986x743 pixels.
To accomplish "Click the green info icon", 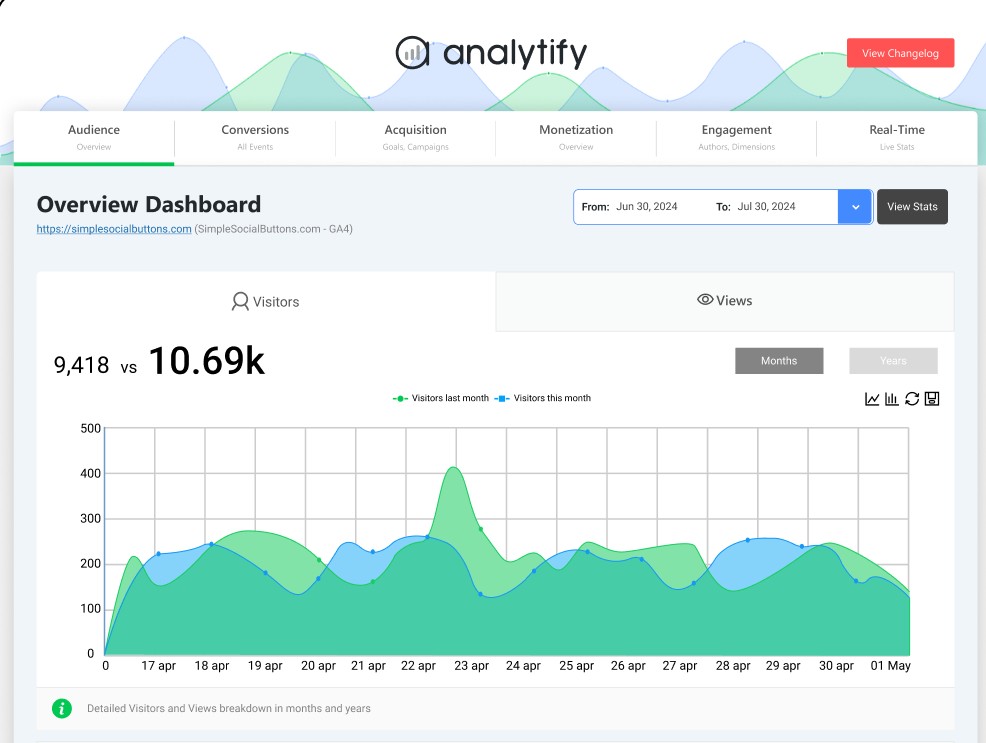I will pos(62,708).
